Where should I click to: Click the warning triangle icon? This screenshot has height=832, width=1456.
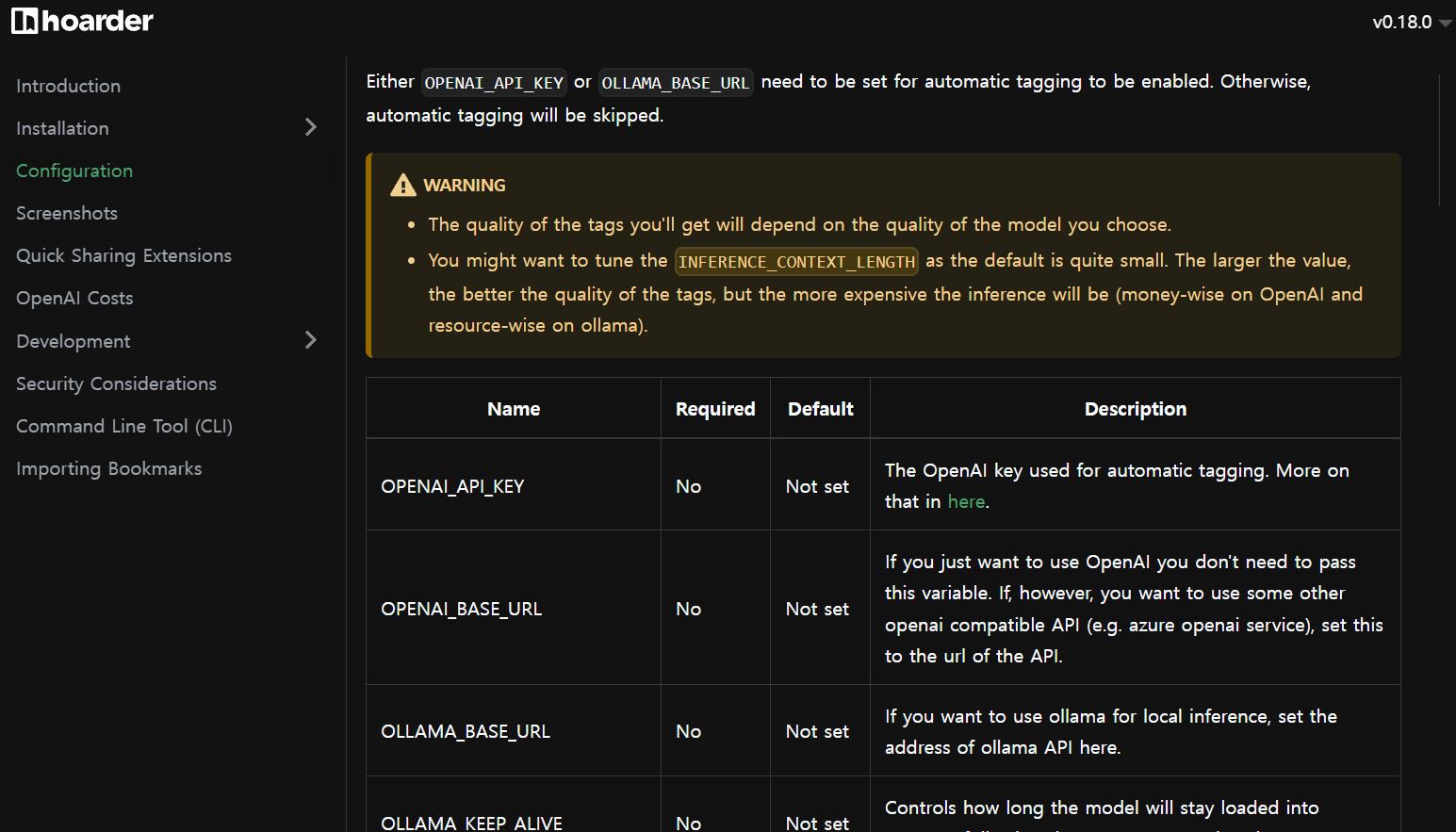click(403, 186)
